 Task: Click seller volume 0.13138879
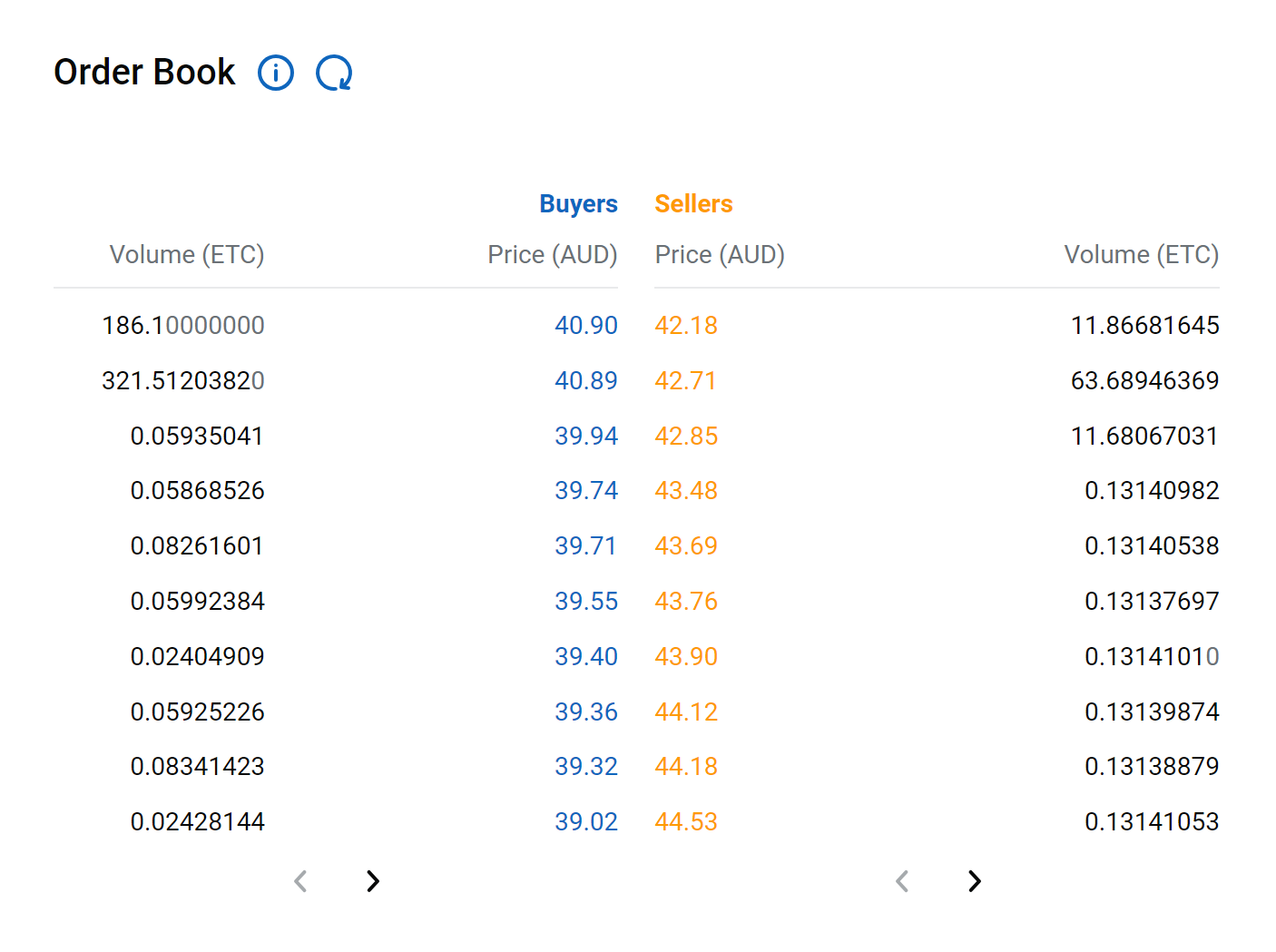[1152, 767]
